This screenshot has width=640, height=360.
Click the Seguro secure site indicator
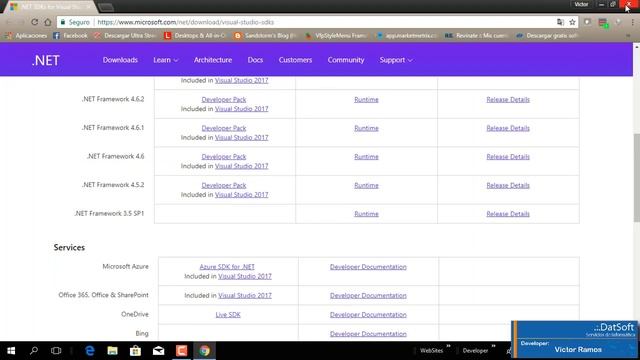pyautogui.click(x=75, y=22)
